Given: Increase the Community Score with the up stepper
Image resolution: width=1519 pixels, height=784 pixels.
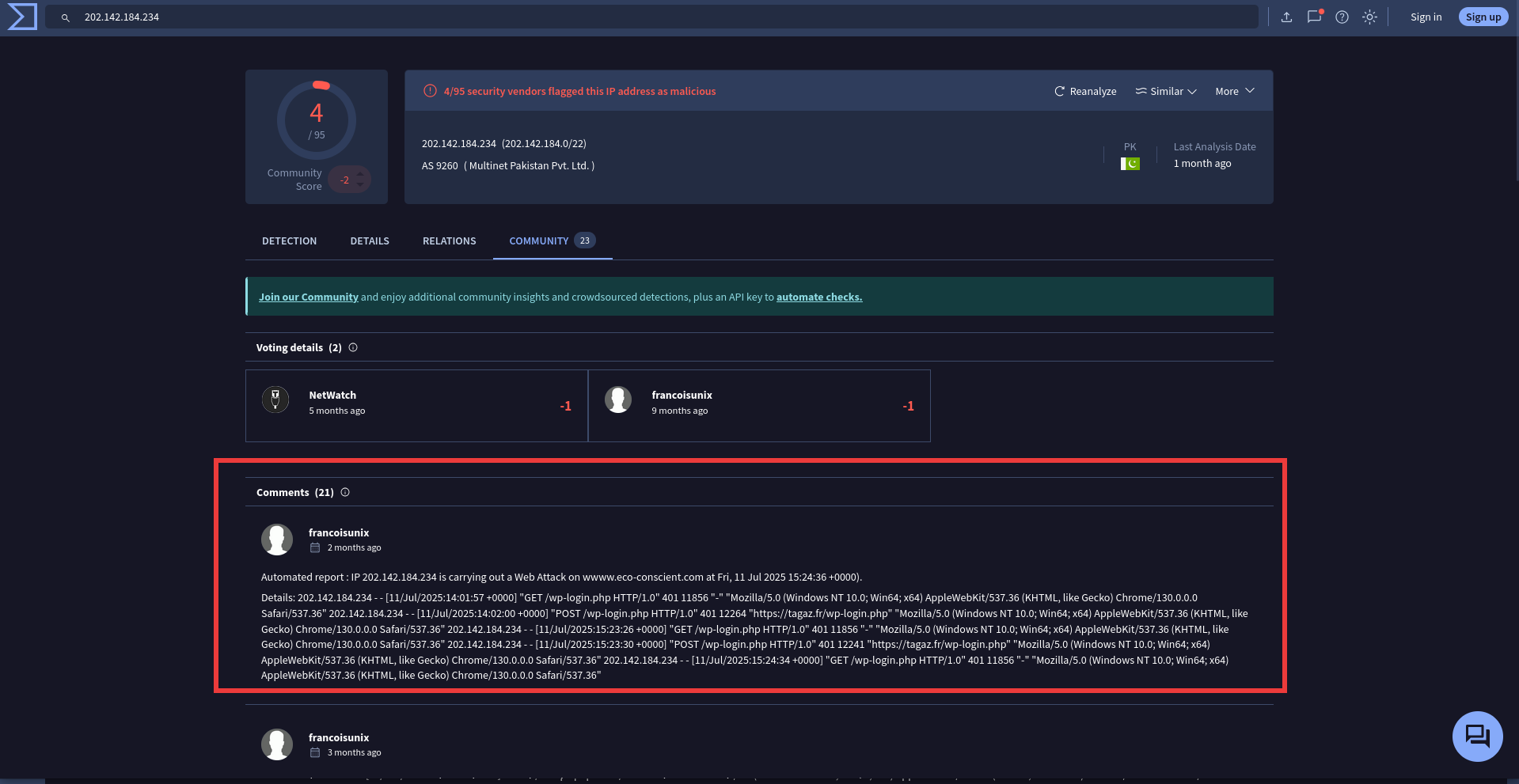Looking at the screenshot, I should (x=360, y=174).
